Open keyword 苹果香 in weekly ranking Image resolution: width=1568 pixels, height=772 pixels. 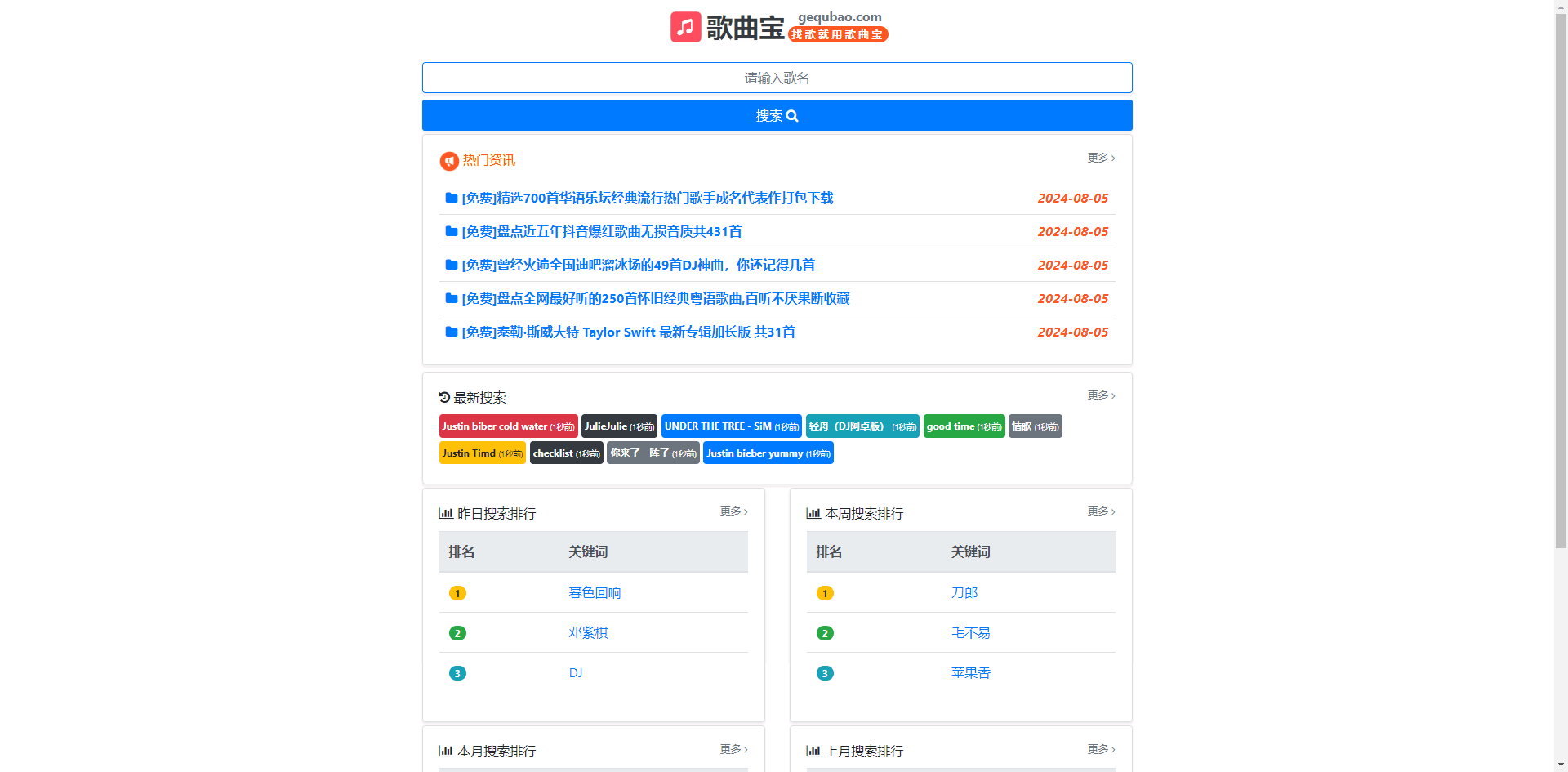coord(970,673)
